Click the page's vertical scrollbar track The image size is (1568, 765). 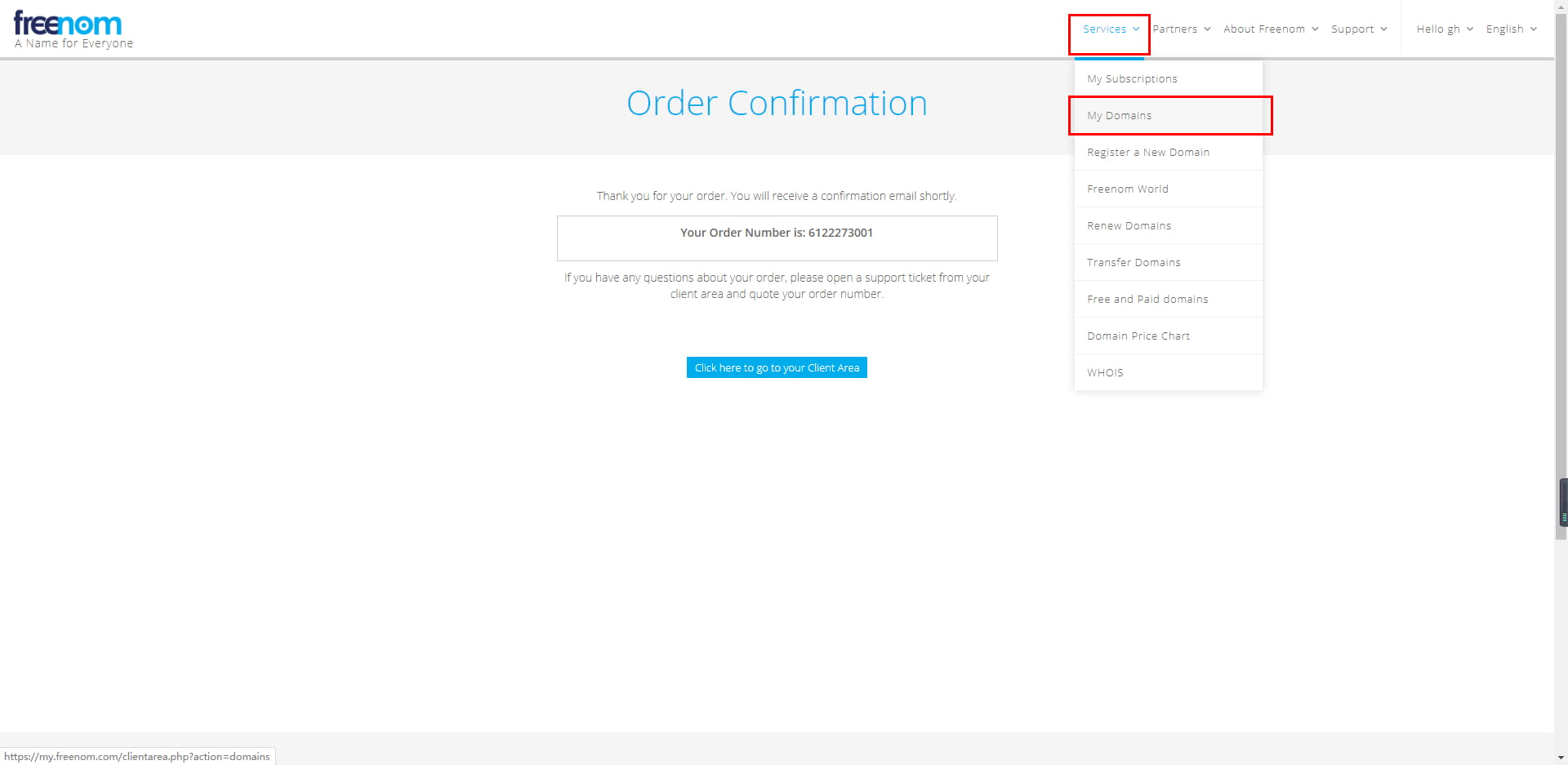[x=1561, y=637]
